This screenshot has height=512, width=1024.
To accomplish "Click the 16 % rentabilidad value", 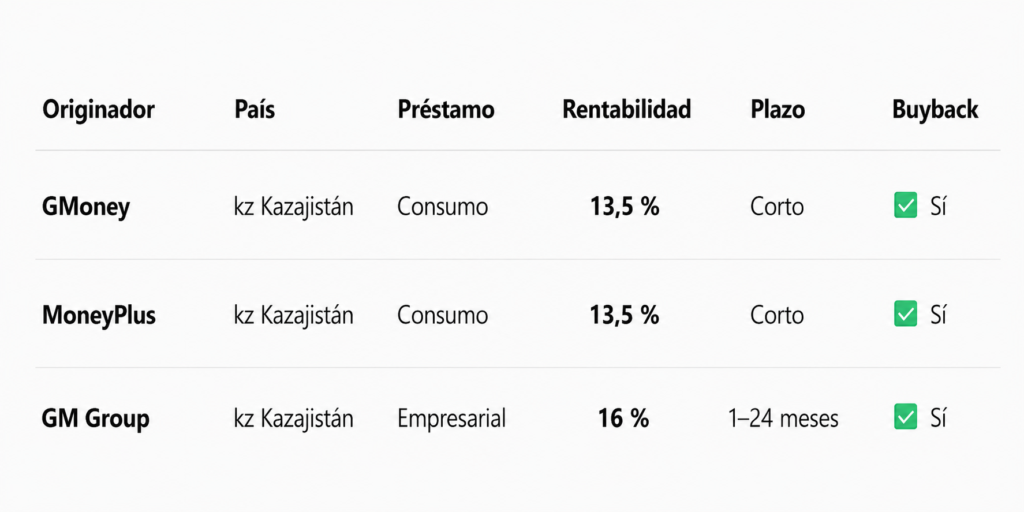I will pyautogui.click(x=624, y=418).
